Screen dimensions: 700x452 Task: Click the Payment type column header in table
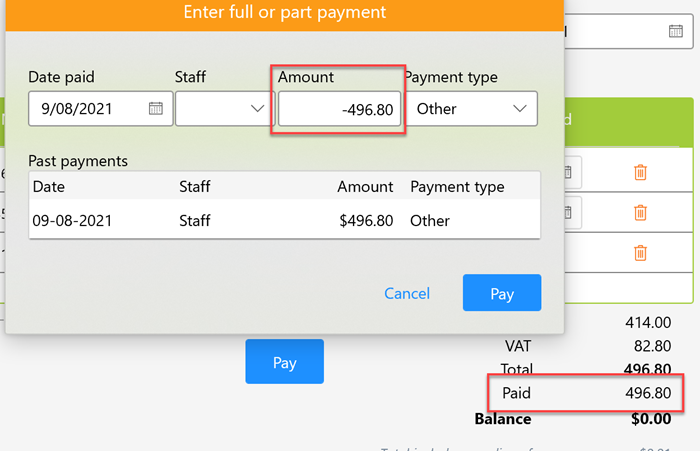[x=457, y=187]
